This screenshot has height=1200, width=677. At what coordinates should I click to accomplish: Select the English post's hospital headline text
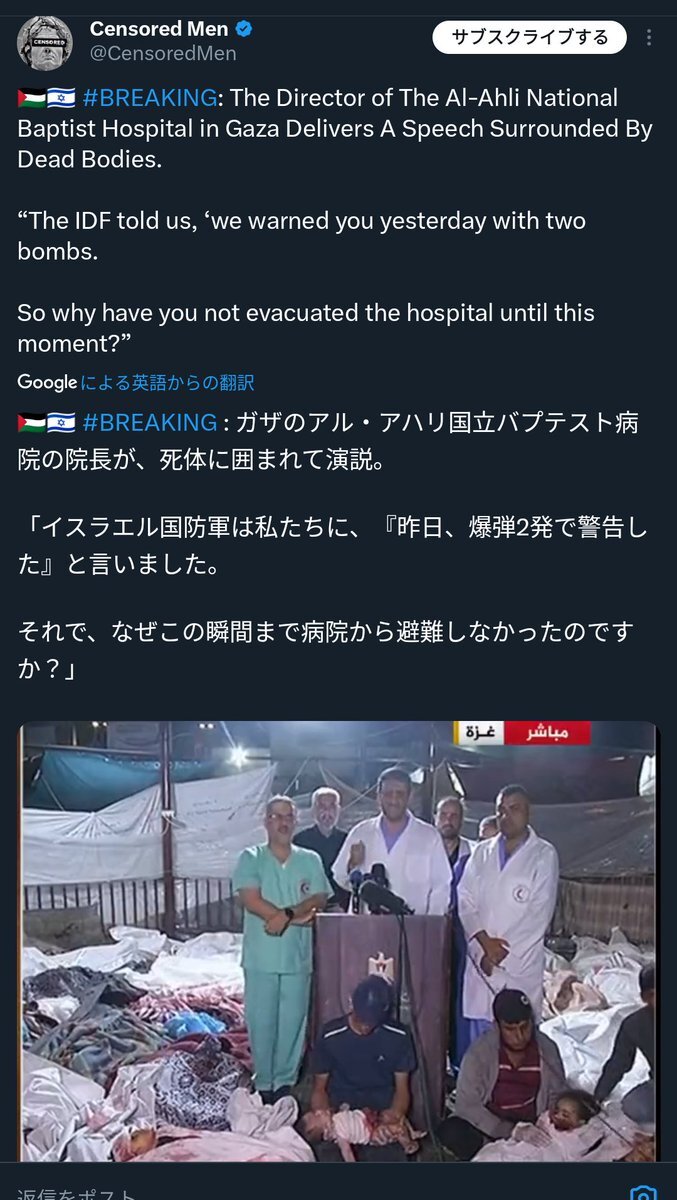click(x=335, y=129)
